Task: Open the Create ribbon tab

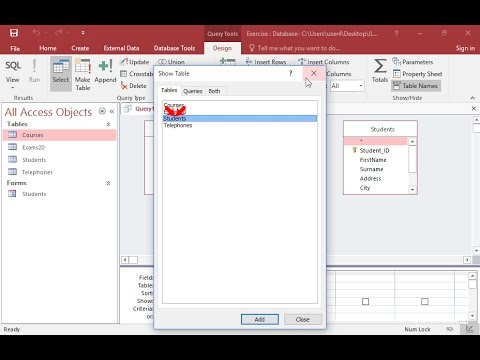Action: coord(80,48)
